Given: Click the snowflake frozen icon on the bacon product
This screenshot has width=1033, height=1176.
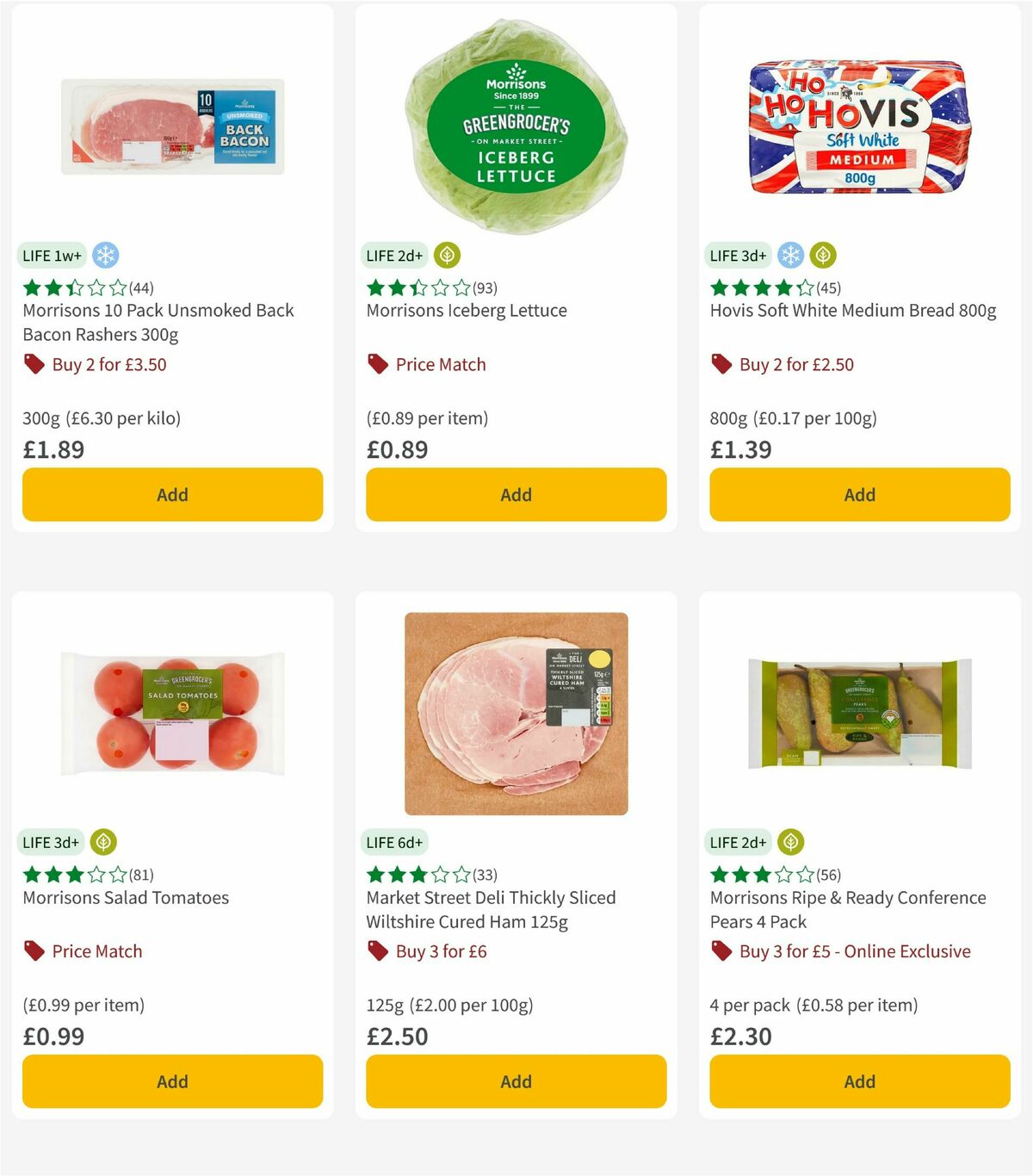Looking at the screenshot, I should click(107, 255).
